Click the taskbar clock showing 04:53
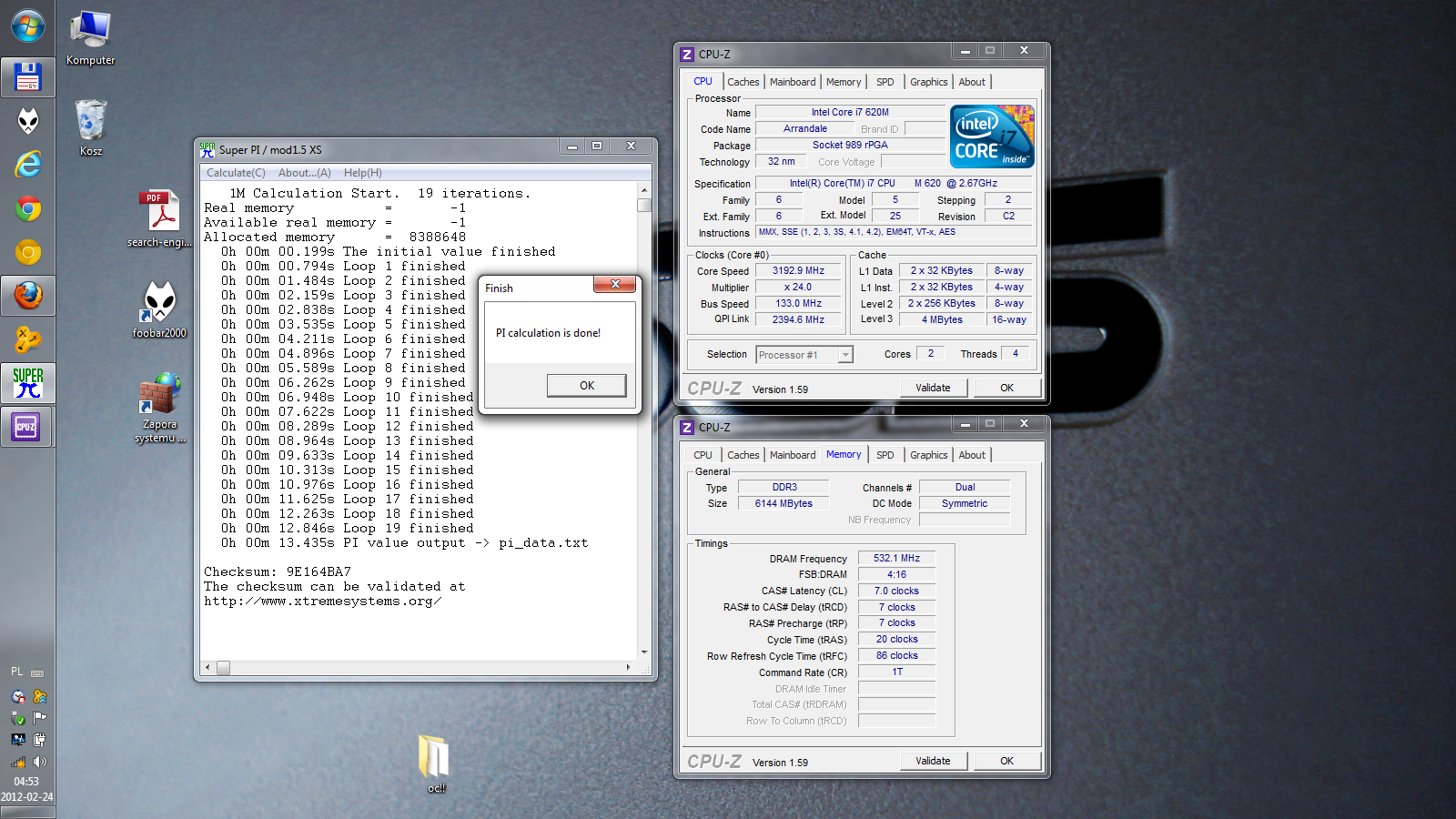Screen dimensions: 1456x819 tap(26, 782)
